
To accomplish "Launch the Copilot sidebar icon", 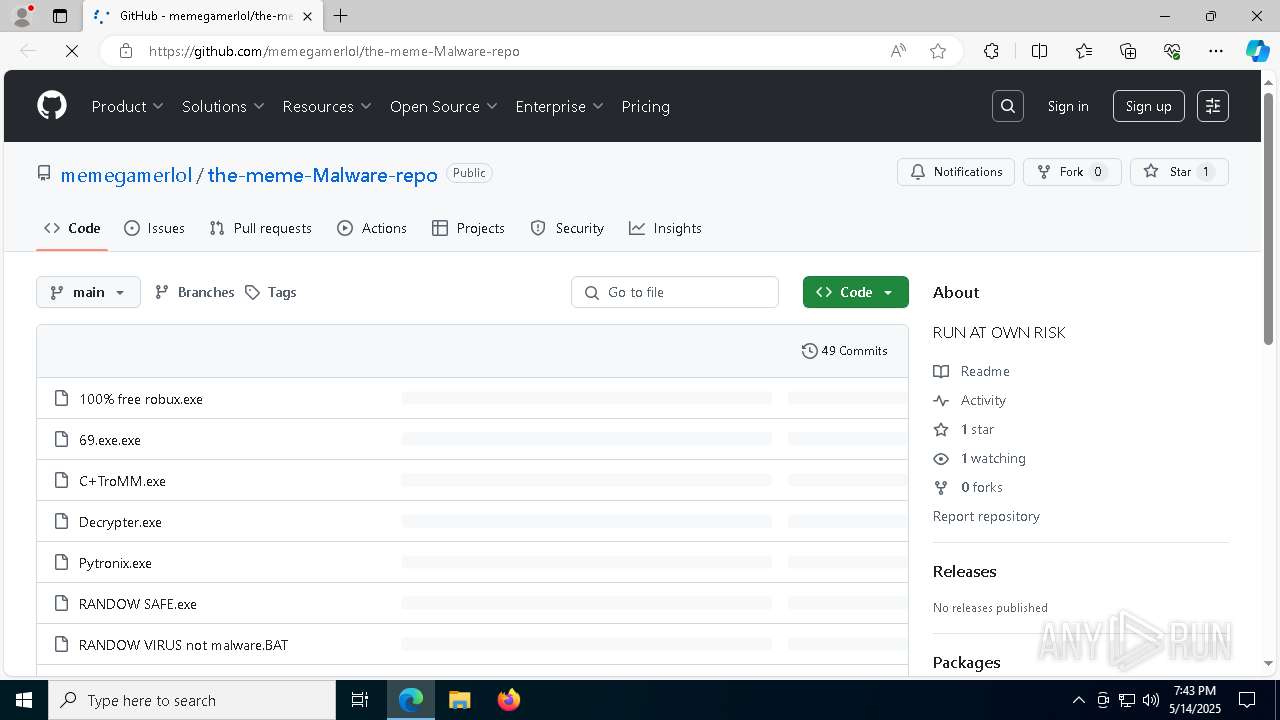I will pyautogui.click(x=1257, y=51).
